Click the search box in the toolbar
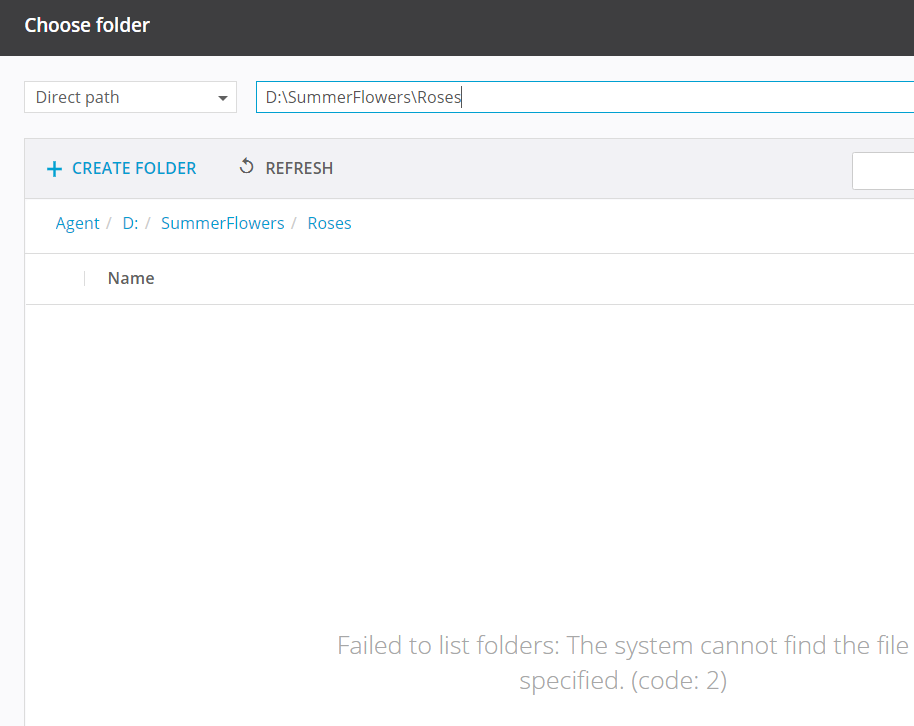This screenshot has height=726, width=914. 884,170
